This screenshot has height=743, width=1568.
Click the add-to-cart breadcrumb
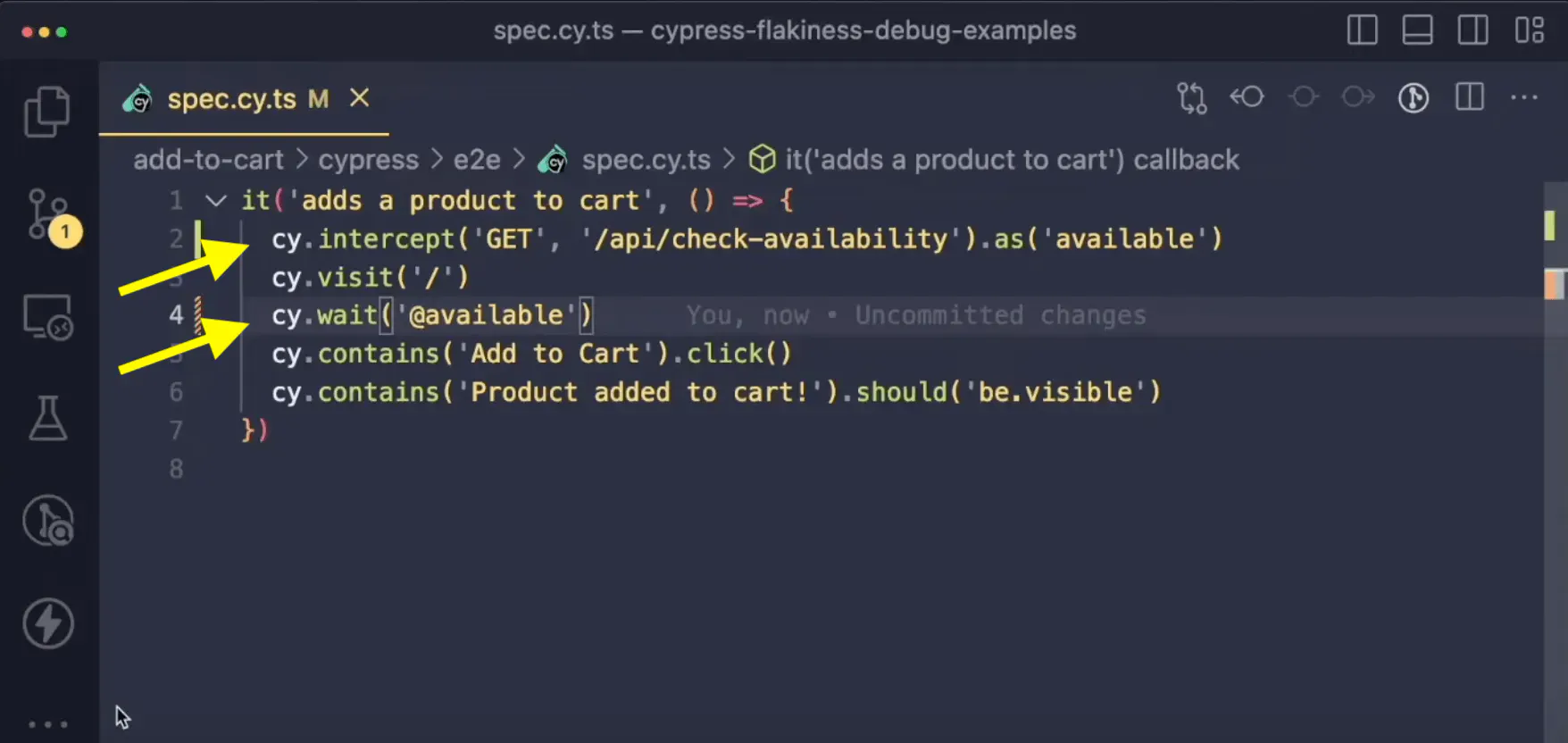(x=208, y=160)
